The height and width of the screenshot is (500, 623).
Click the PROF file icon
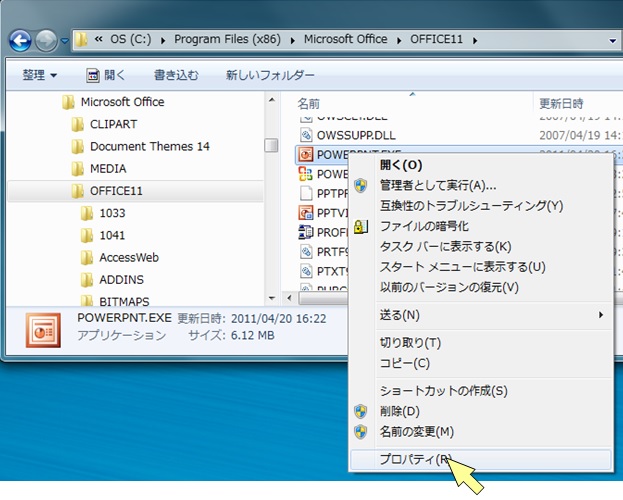coord(306,232)
